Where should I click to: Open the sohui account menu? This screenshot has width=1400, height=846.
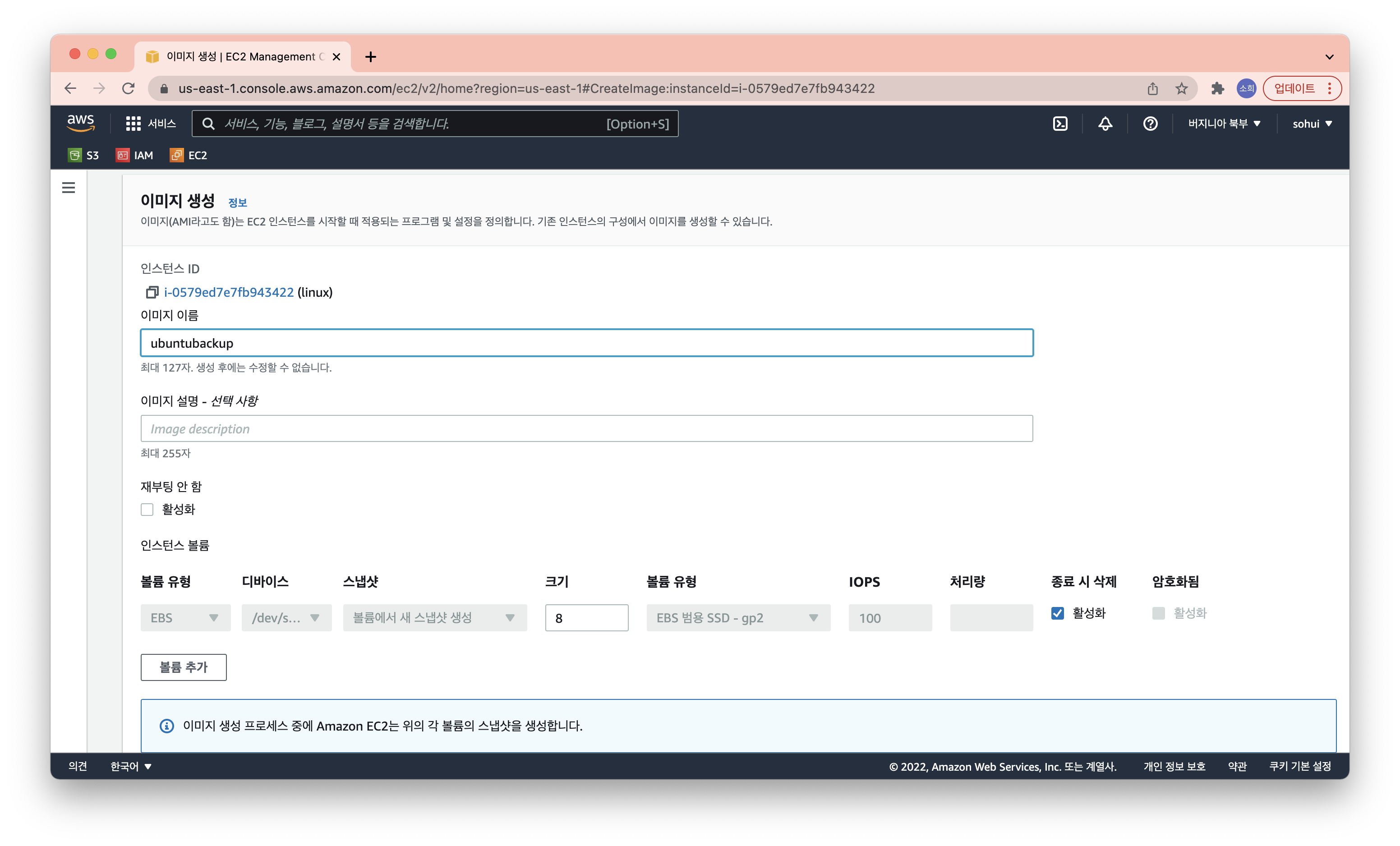(x=1312, y=124)
